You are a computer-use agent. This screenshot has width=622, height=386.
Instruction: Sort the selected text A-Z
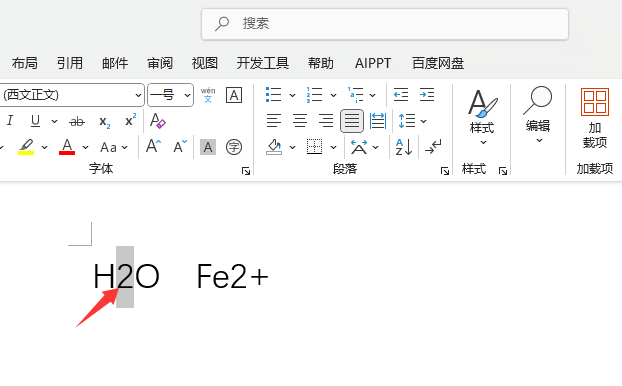[404, 147]
